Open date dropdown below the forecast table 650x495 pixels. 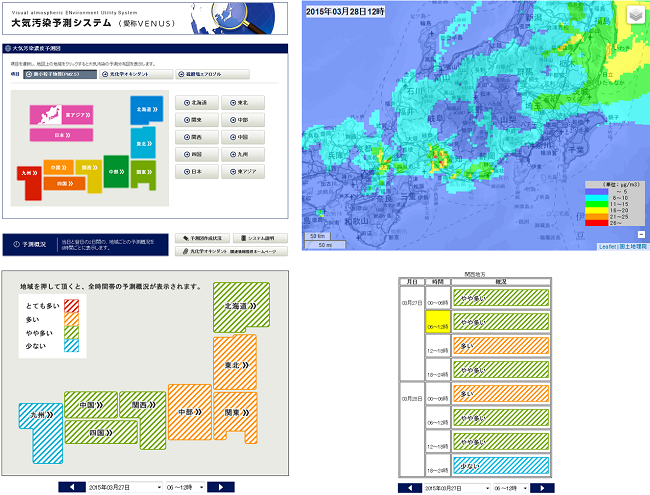pyautogui.click(x=455, y=488)
